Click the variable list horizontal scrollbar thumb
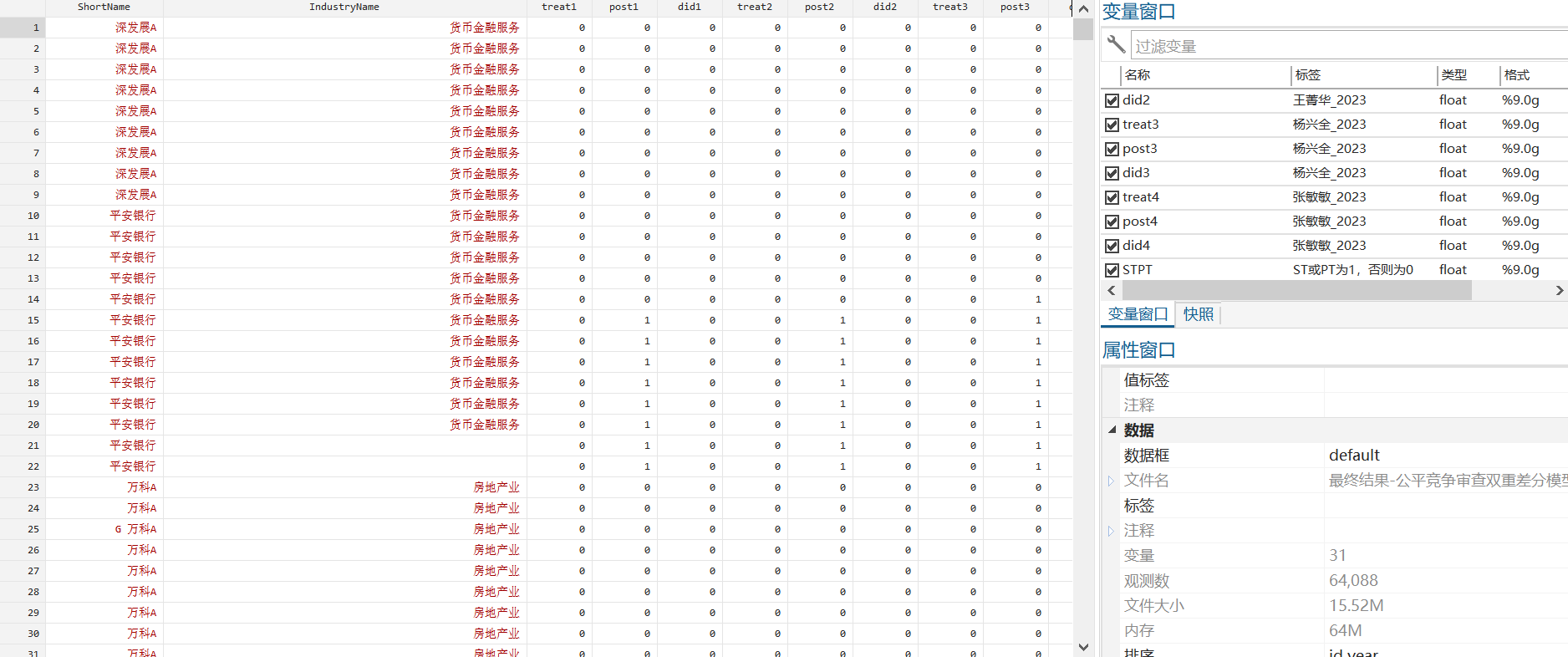 (x=1296, y=290)
